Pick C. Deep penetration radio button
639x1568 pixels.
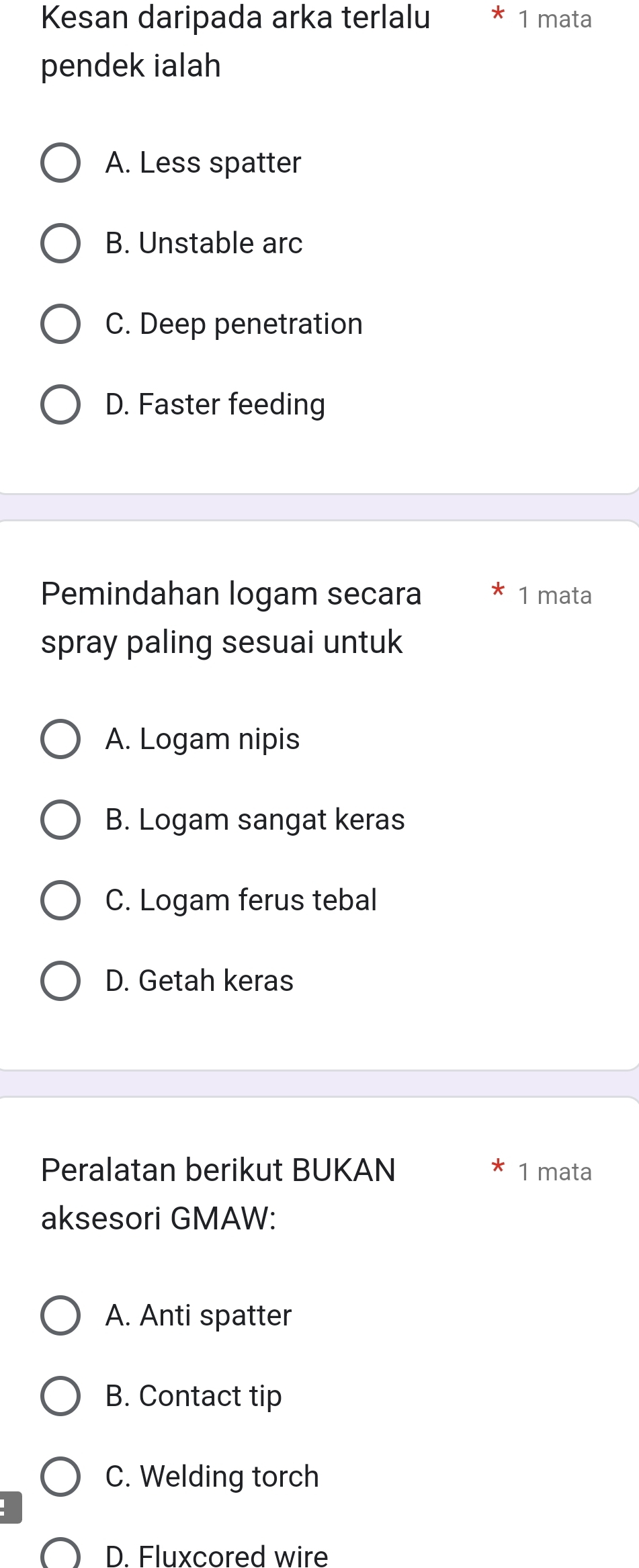(x=60, y=324)
